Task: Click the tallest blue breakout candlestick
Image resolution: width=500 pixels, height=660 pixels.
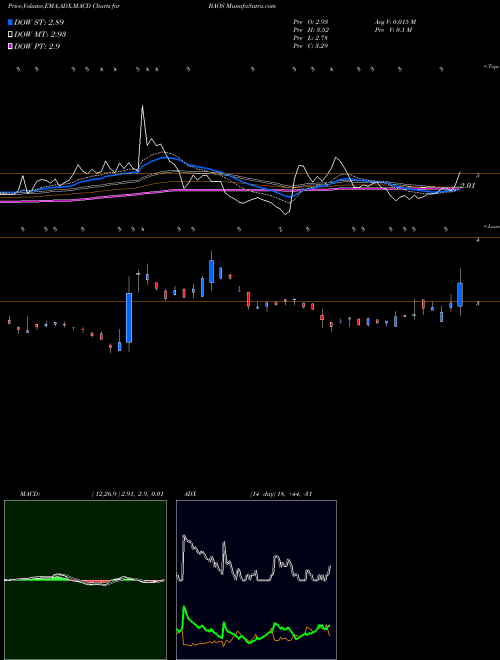Action: (129, 318)
